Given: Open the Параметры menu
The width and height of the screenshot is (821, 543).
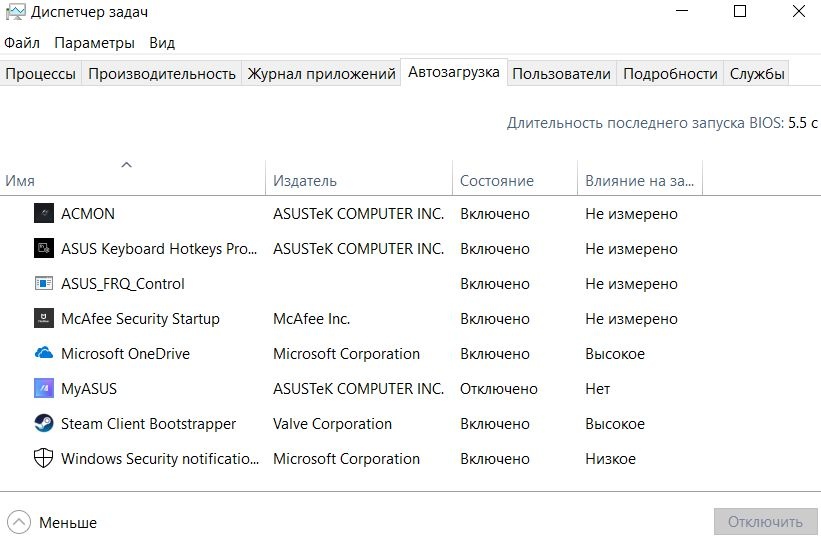Looking at the screenshot, I should click(94, 43).
